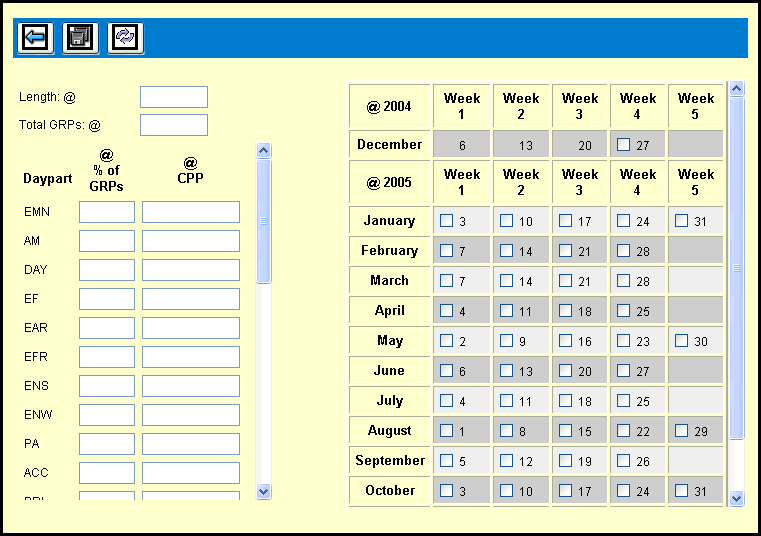Focus the Length input field

[173, 97]
